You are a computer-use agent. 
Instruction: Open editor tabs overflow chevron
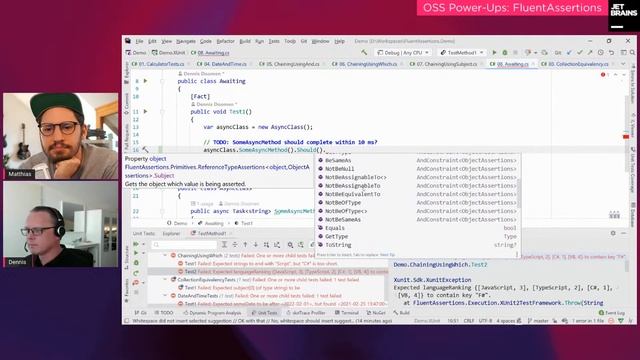click(x=623, y=64)
